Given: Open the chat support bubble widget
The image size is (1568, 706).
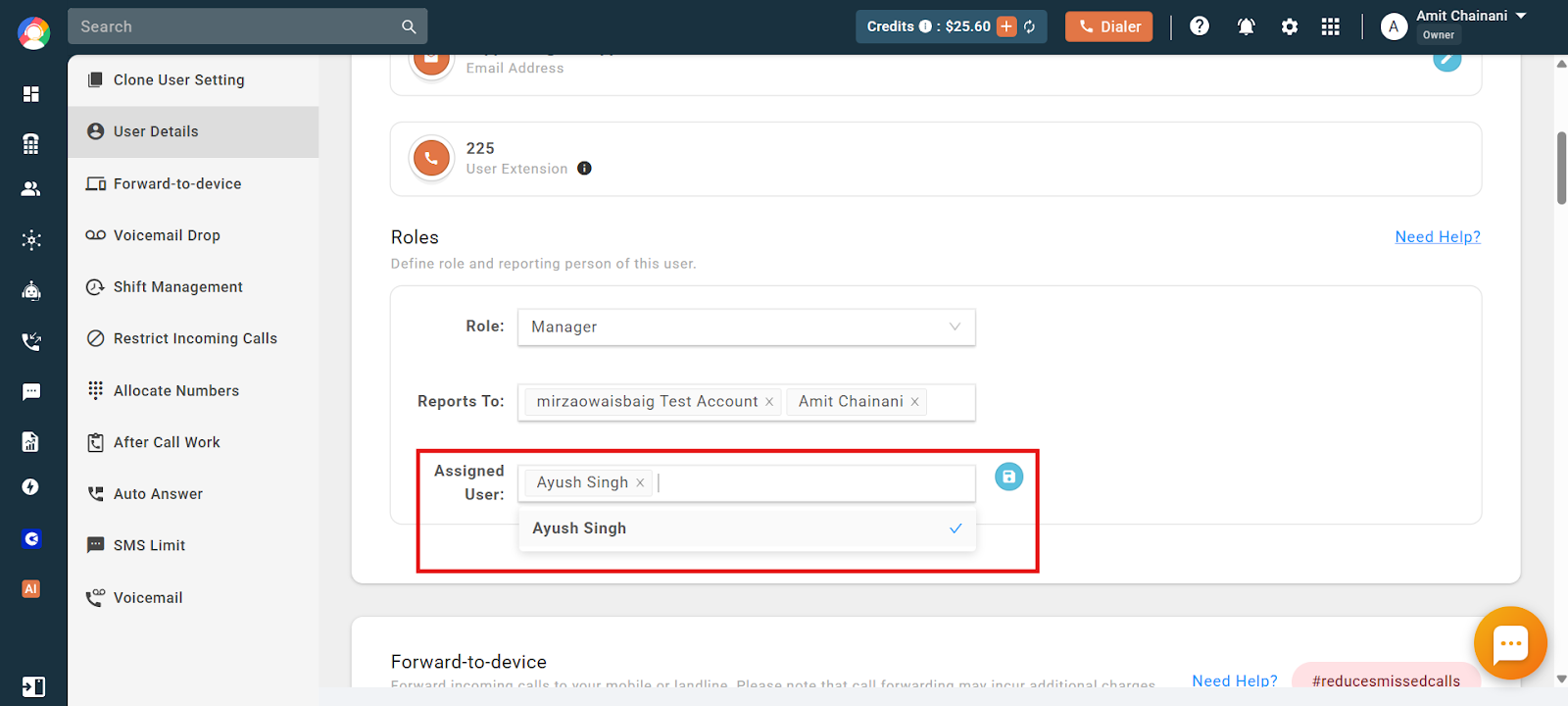Looking at the screenshot, I should 1510,643.
